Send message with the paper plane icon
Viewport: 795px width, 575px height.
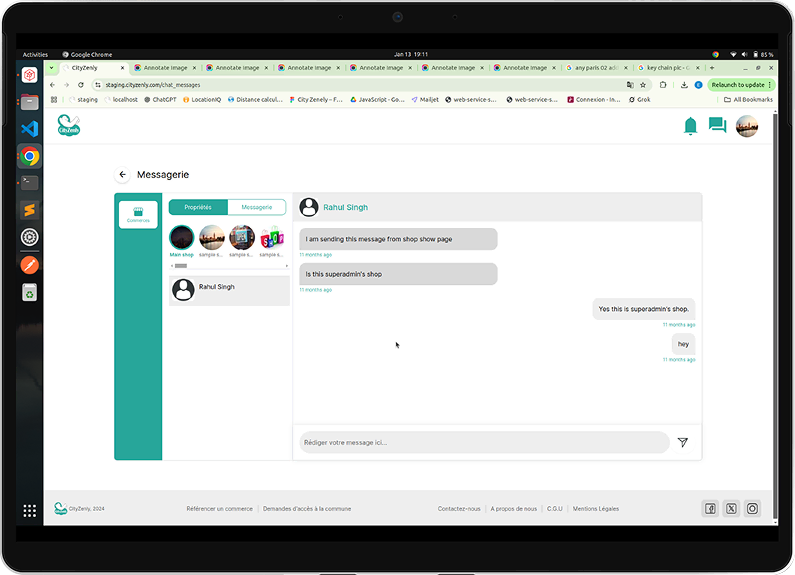pos(683,442)
